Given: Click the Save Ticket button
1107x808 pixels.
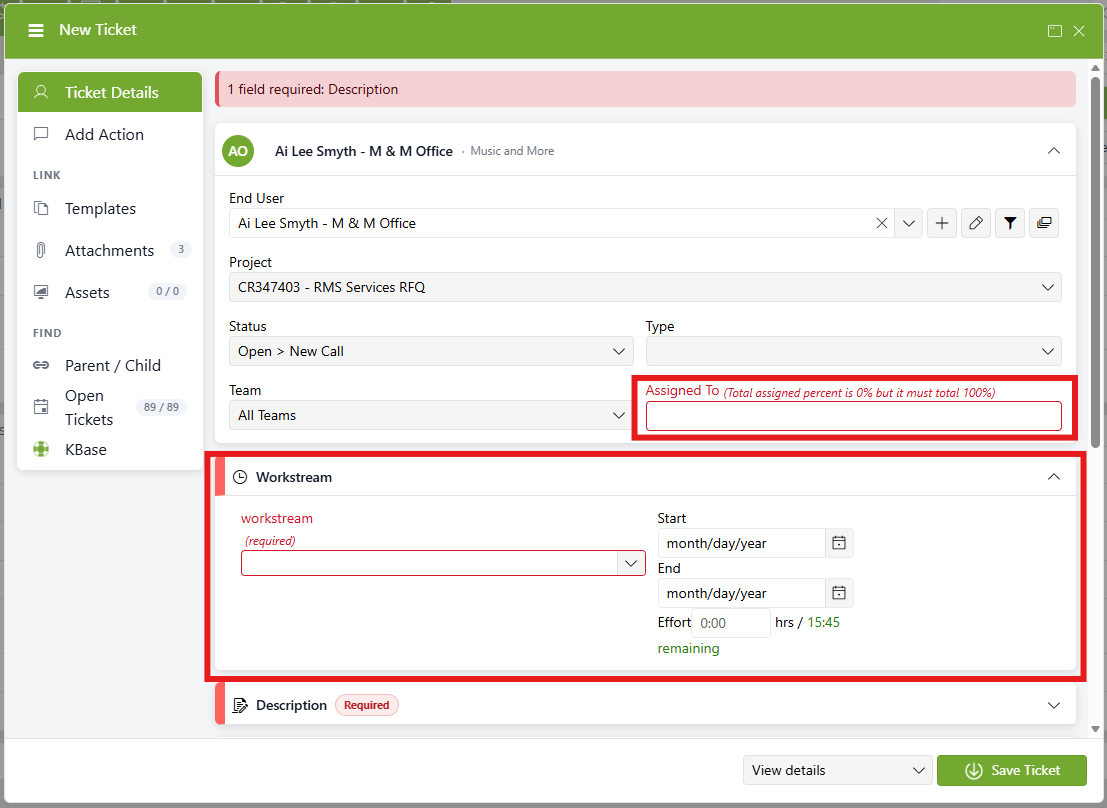Looking at the screenshot, I should coord(1012,770).
